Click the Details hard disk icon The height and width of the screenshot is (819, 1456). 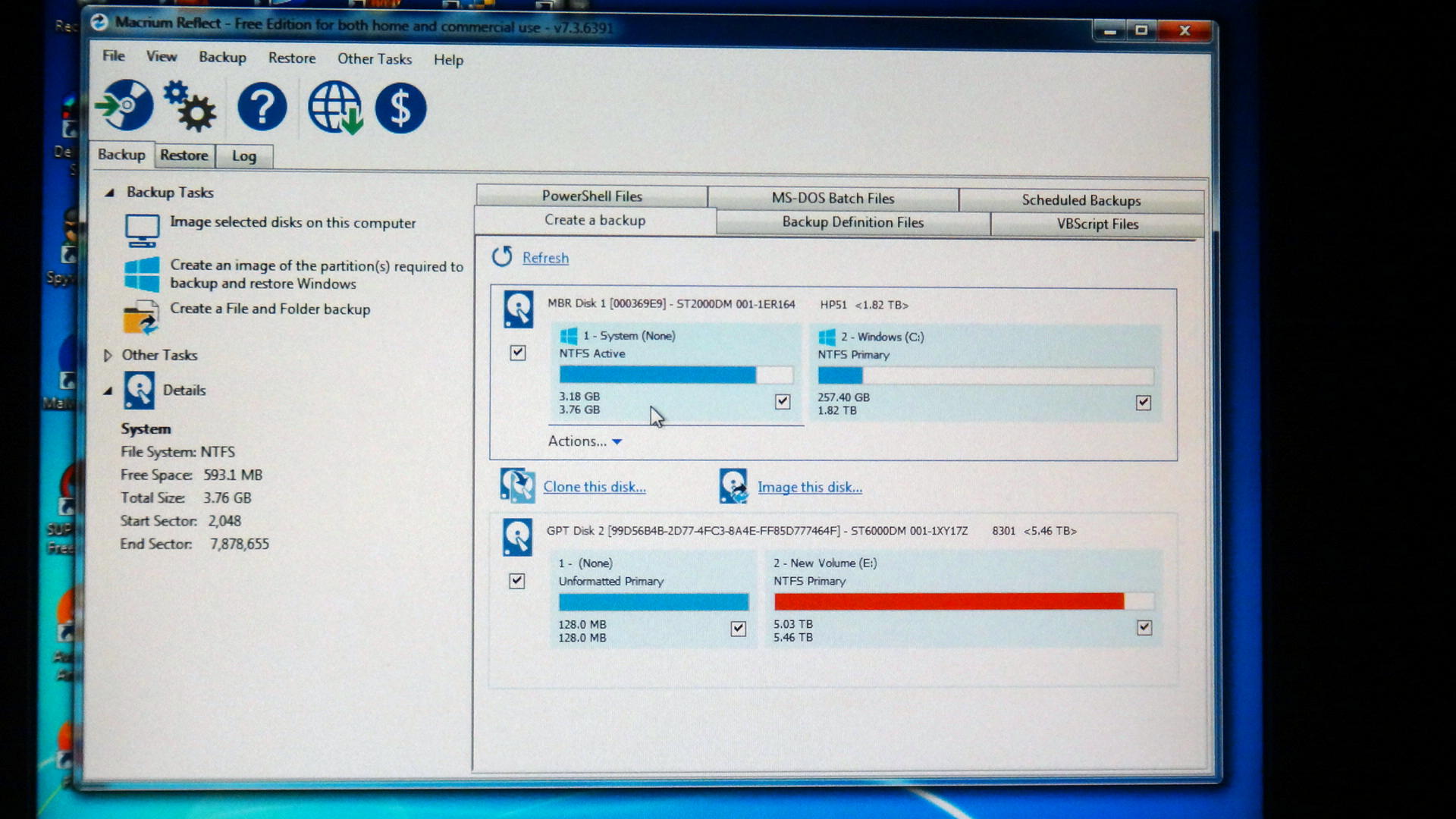point(139,391)
